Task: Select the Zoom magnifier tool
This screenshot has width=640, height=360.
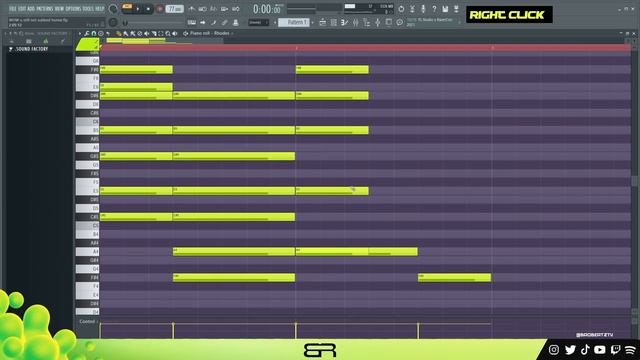Action: click(x=168, y=33)
